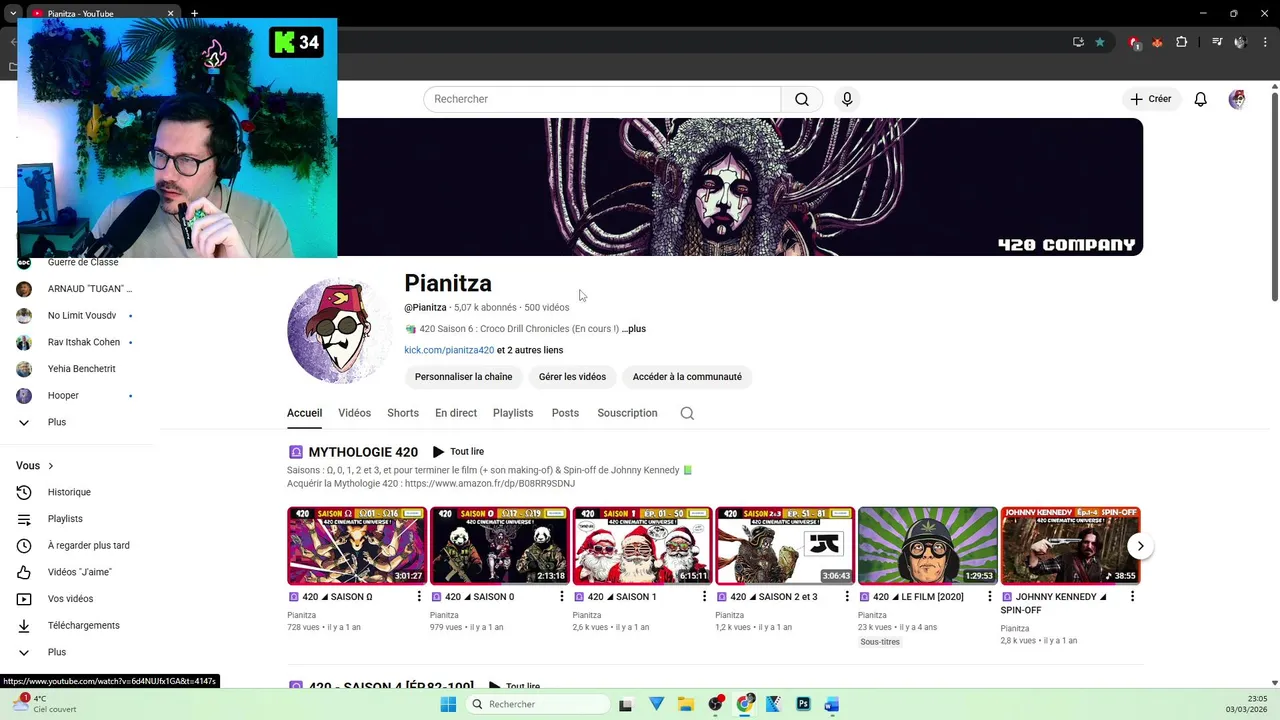Open the 420 SAISON 1 Santa thumbnail
The height and width of the screenshot is (720, 1280).
[x=642, y=546]
